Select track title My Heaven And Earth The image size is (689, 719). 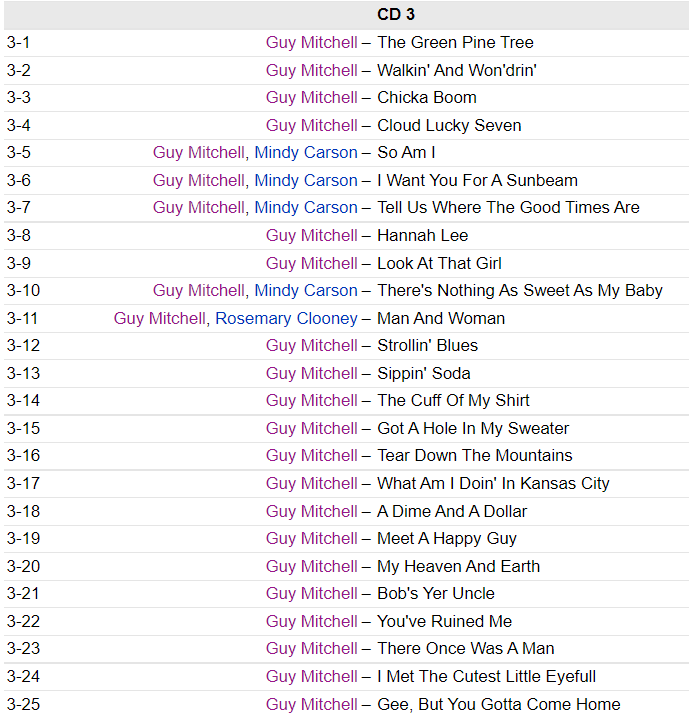pyautogui.click(x=458, y=567)
